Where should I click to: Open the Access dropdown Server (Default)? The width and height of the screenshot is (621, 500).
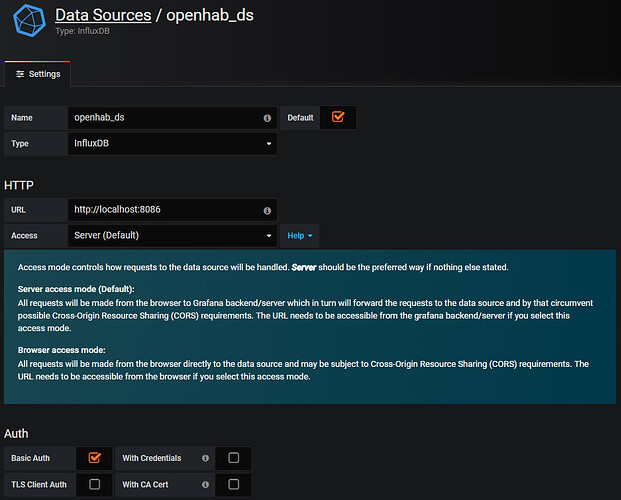172,236
